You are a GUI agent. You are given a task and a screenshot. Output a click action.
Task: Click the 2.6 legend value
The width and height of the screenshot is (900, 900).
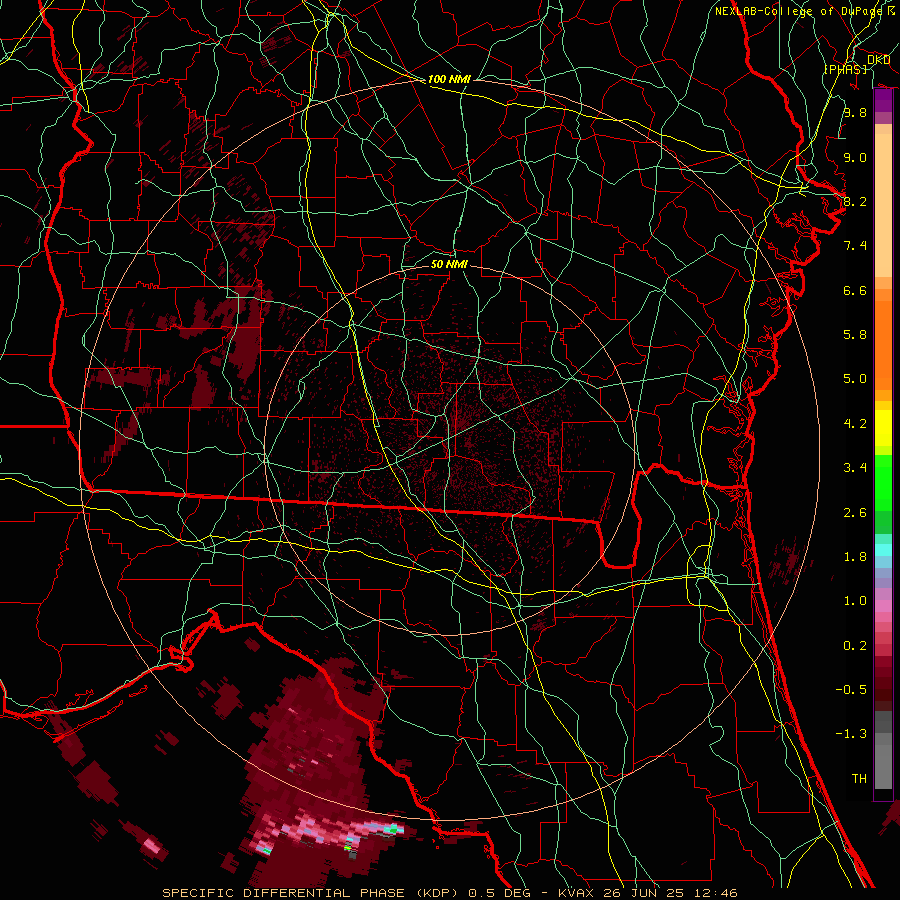pyautogui.click(x=855, y=513)
